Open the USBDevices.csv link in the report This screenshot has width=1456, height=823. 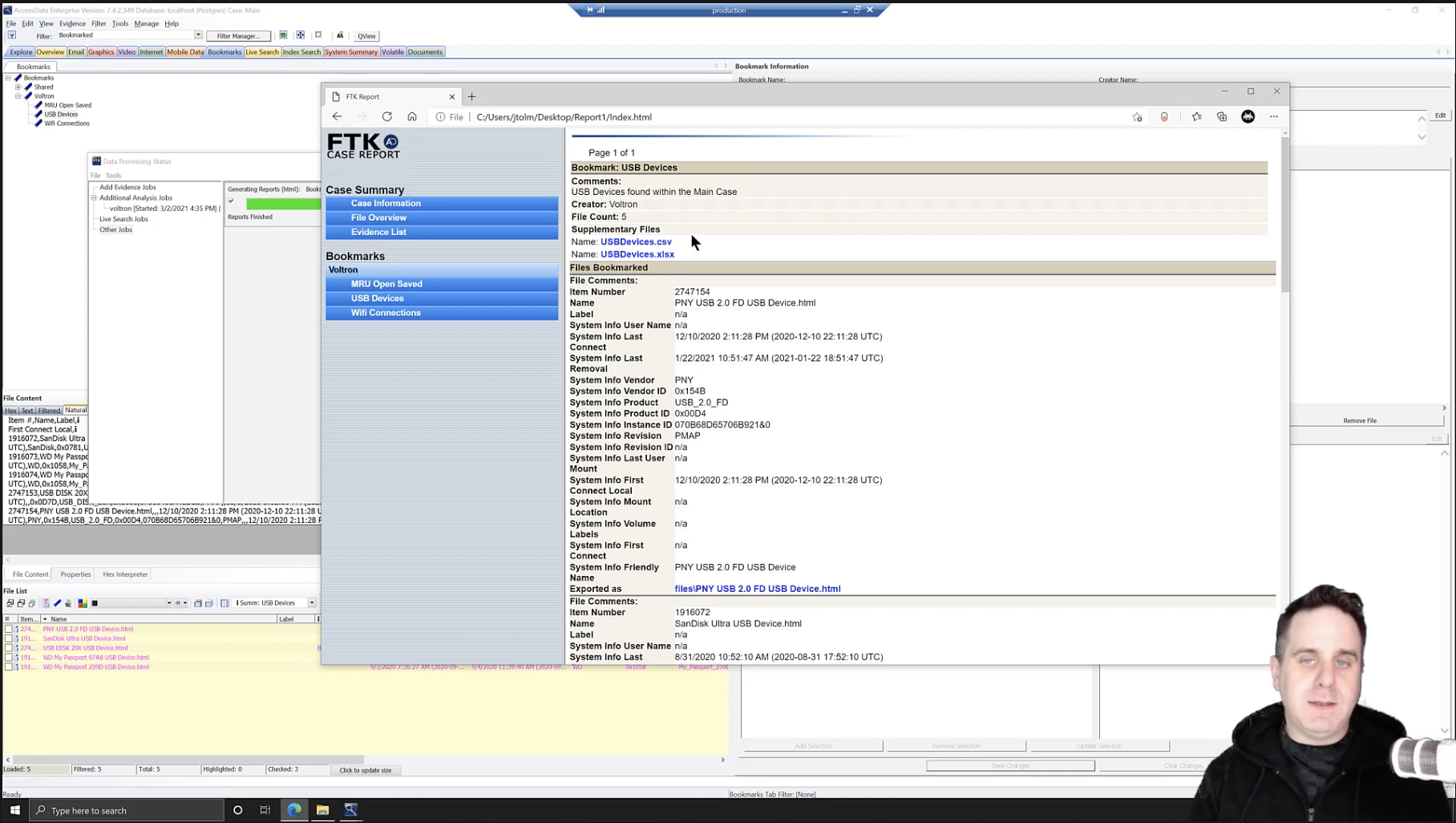636,241
